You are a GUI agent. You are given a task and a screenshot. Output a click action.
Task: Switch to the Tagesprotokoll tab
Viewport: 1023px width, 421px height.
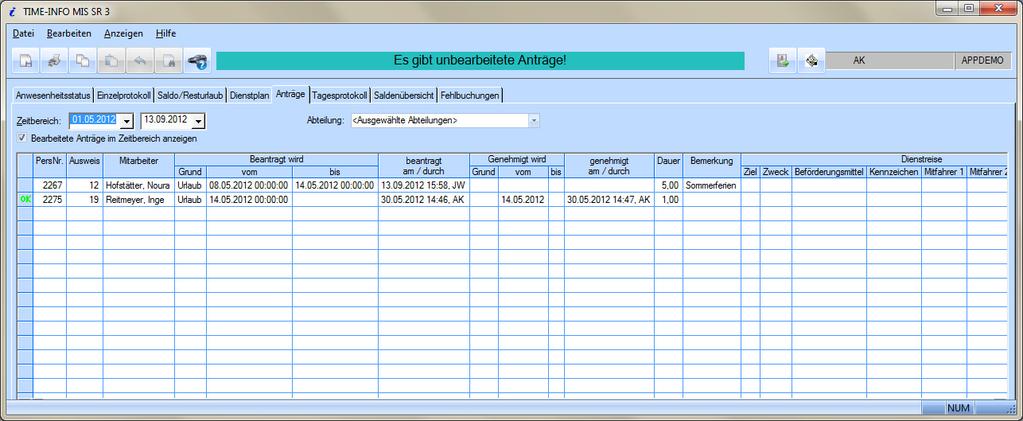click(x=339, y=95)
